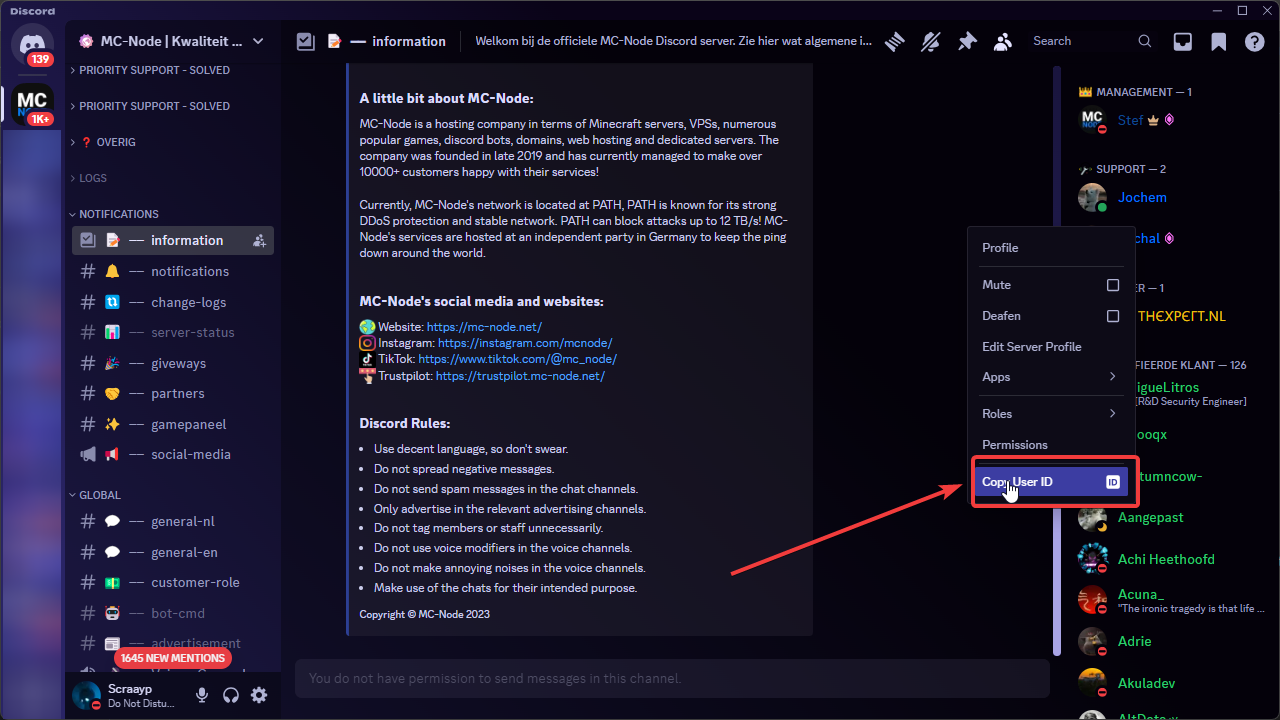
Task: Open the gamepaneel channel
Action: click(x=173, y=424)
